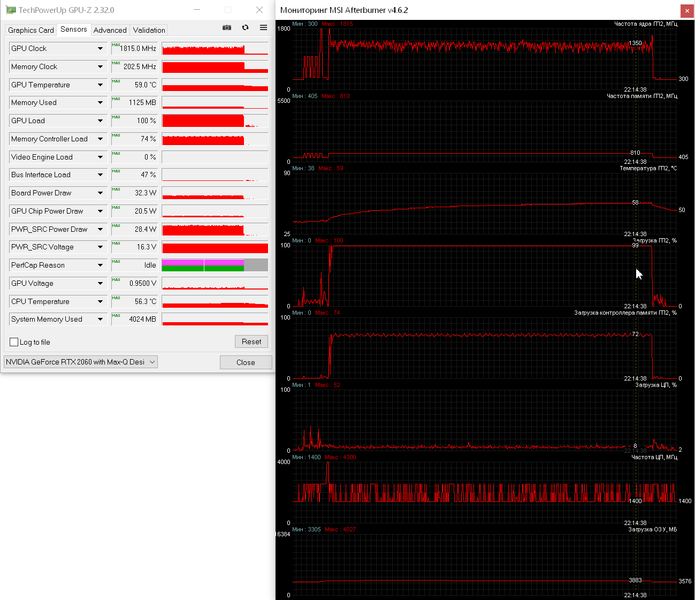Click the GPU-Z app icon in title bar
The height and width of the screenshot is (600, 695).
(x=11, y=10)
